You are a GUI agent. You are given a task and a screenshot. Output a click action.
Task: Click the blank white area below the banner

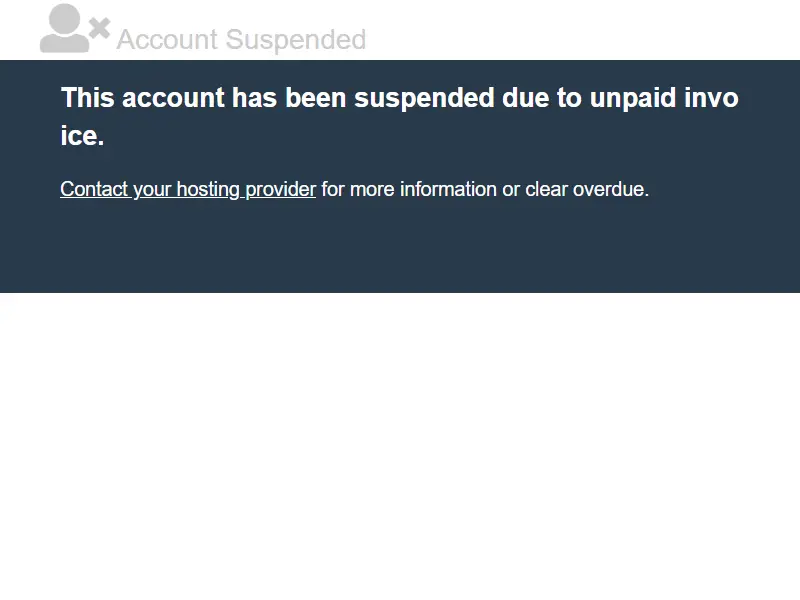coord(400,446)
